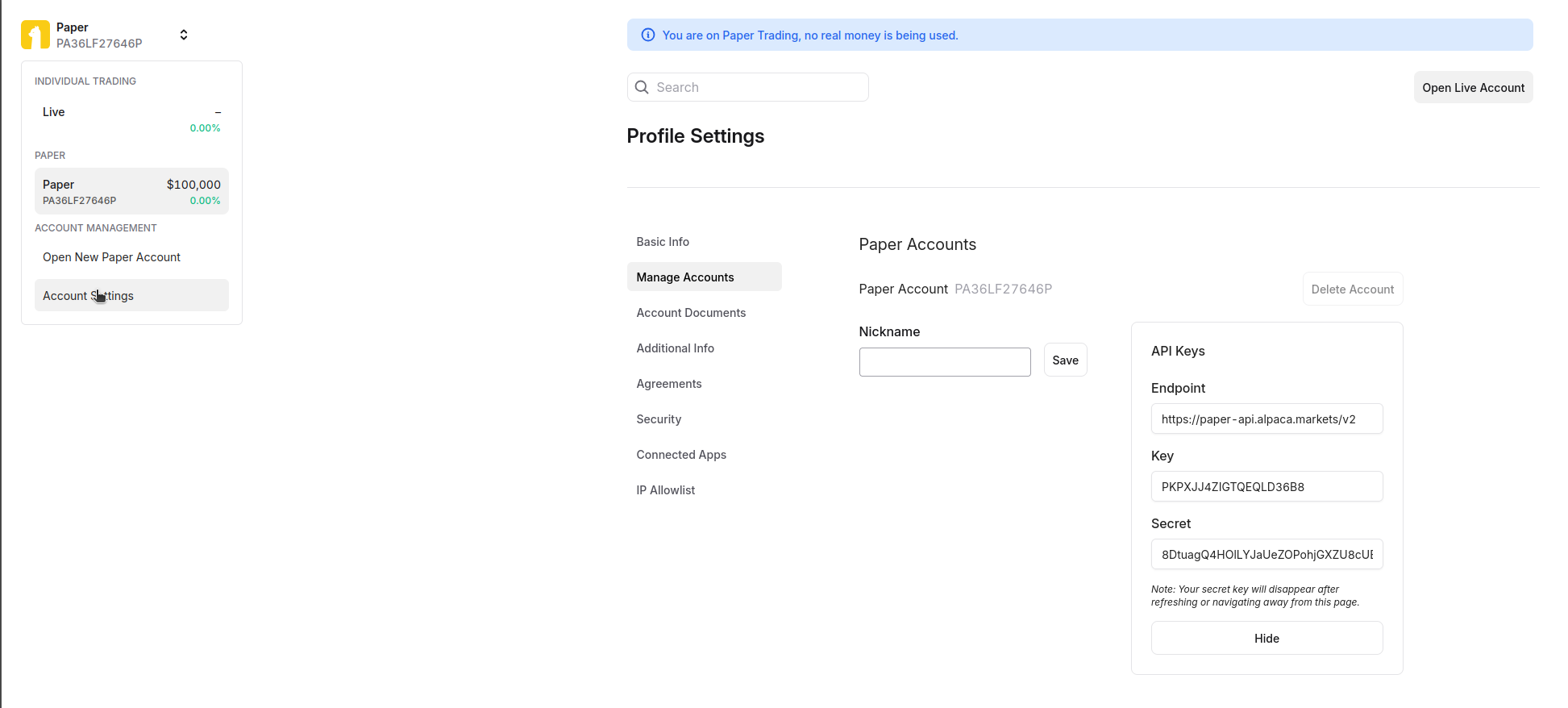Screen dimensions: 1568x708
Task: Switch to Basic Info tab
Action: pyautogui.click(x=663, y=242)
